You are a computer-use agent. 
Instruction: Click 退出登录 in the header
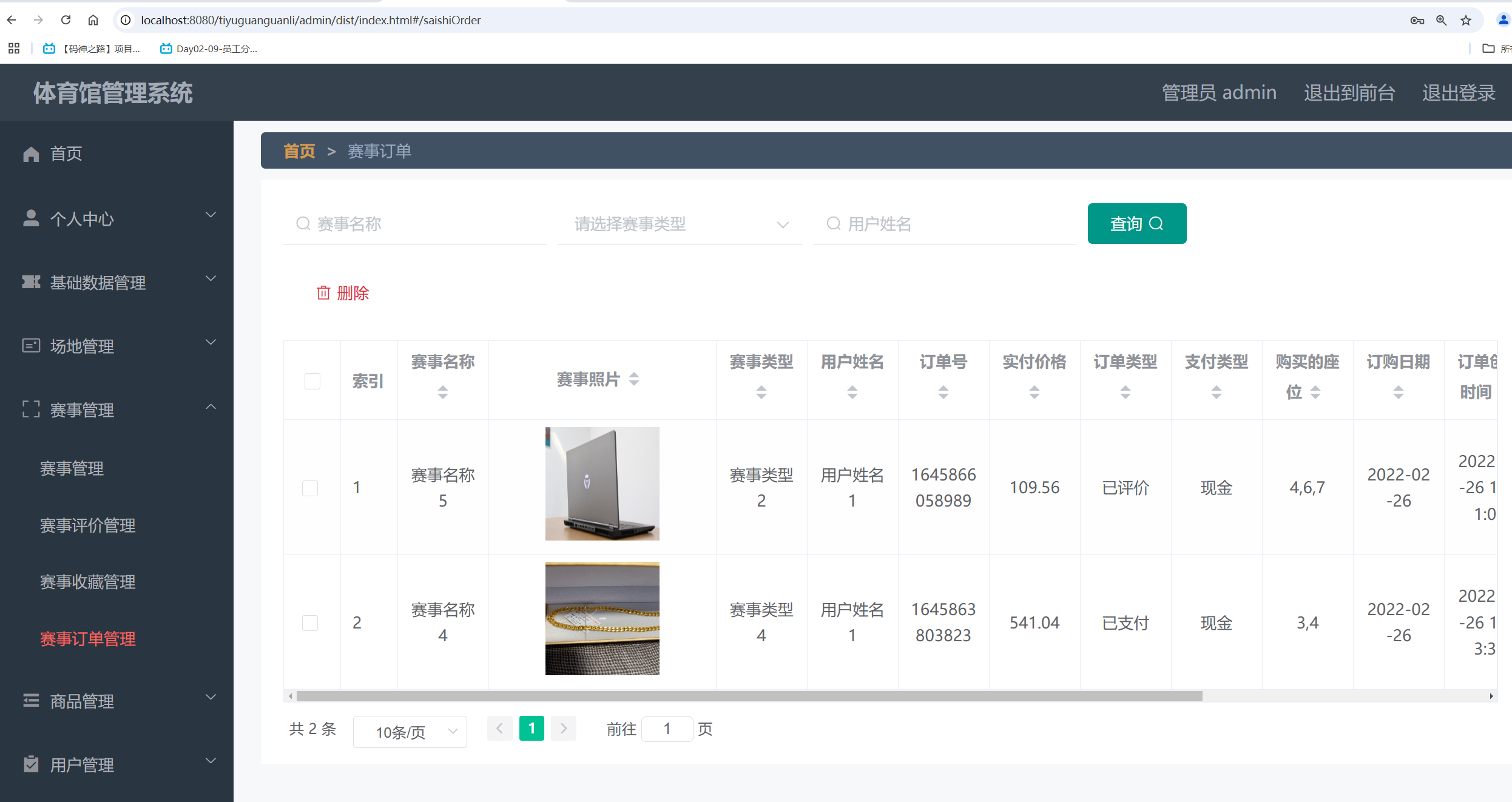pos(1458,92)
